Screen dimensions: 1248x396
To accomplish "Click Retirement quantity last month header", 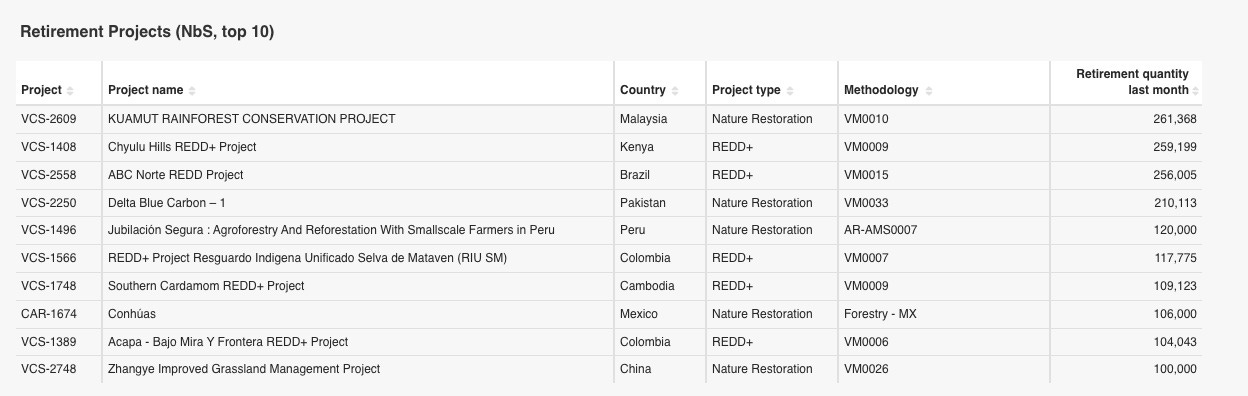I will [1132, 82].
